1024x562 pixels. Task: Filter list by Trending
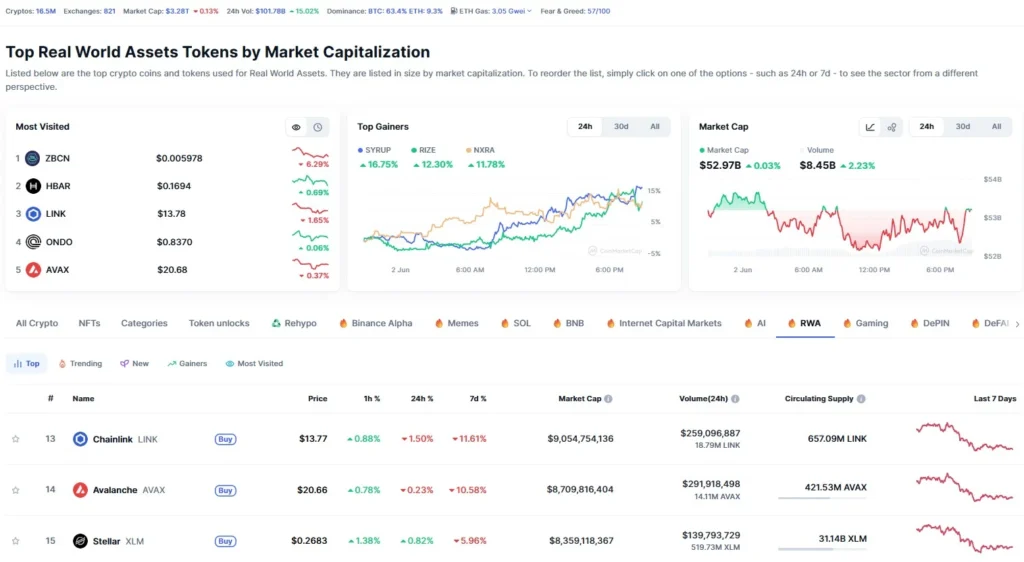coord(80,364)
